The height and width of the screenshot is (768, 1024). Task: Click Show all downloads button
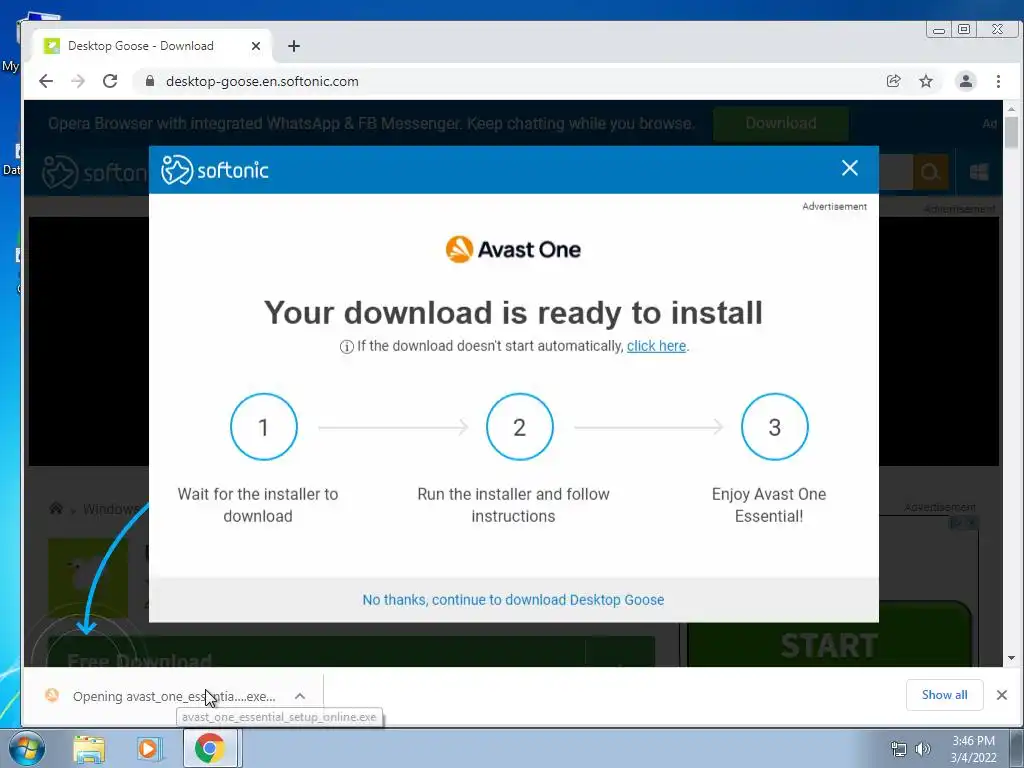pyautogui.click(x=944, y=695)
